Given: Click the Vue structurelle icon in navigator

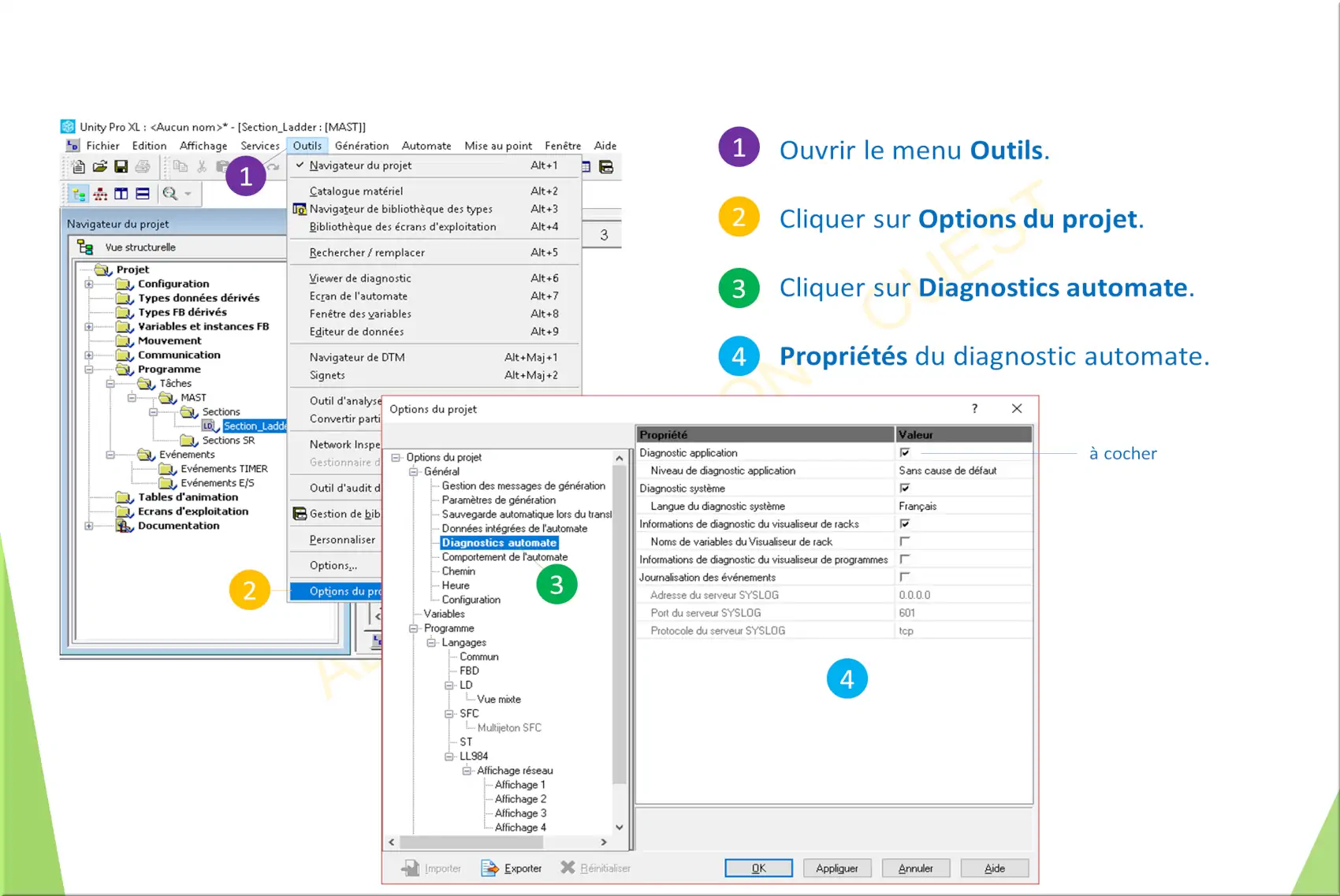Looking at the screenshot, I should click(x=85, y=247).
